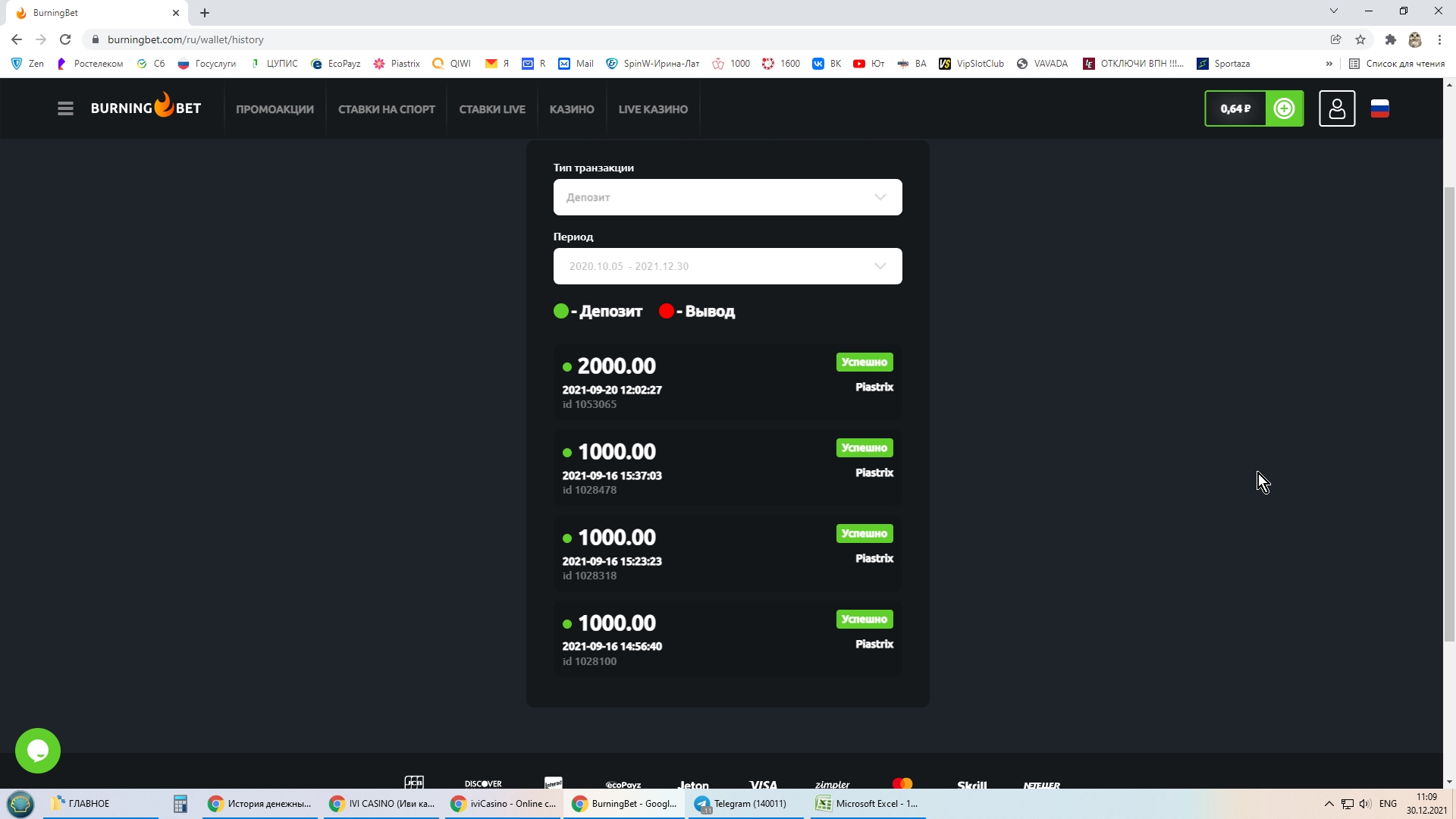Click the green plus deposit icon

tap(1284, 108)
